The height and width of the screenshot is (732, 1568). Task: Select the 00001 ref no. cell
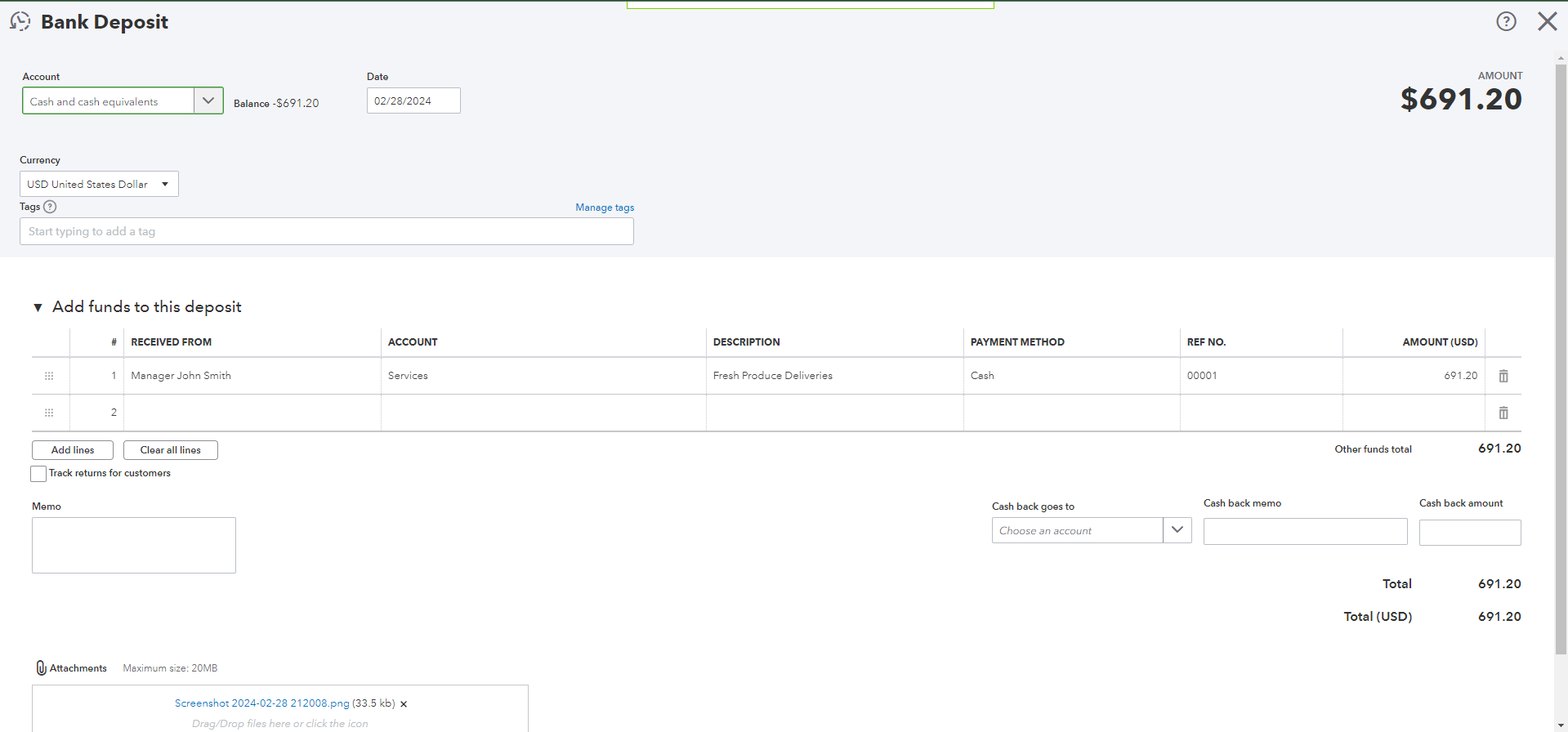1262,376
